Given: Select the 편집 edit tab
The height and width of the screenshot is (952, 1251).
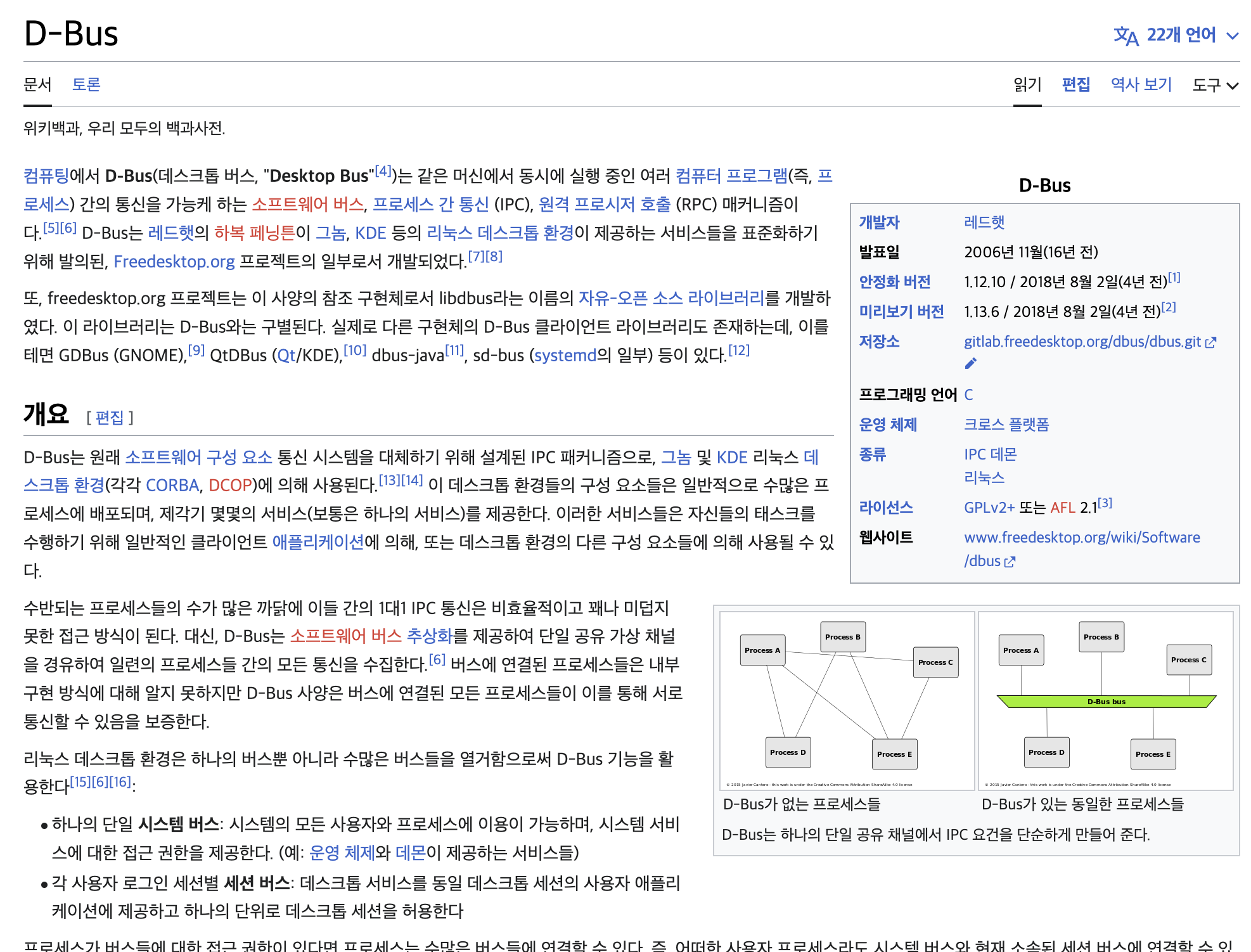Looking at the screenshot, I should 1075,84.
